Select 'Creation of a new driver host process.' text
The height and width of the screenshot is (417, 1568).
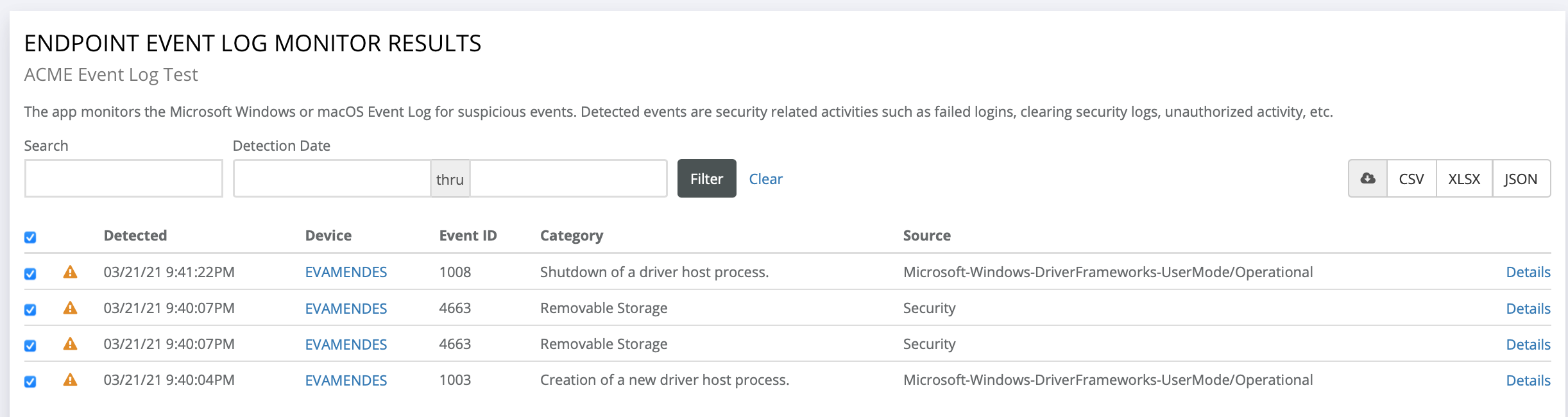665,380
